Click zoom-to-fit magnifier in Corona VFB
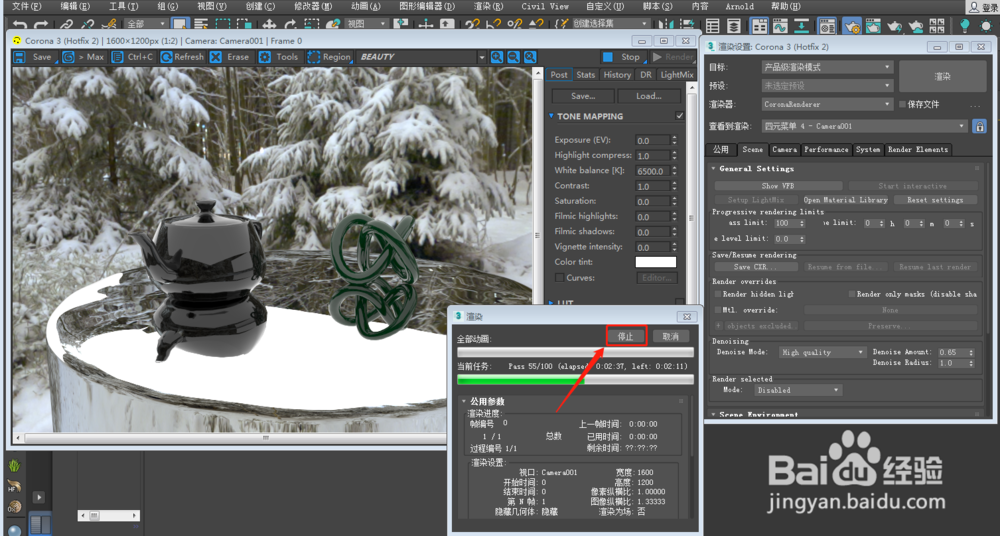Image resolution: width=1000 pixels, height=536 pixels. [530, 57]
